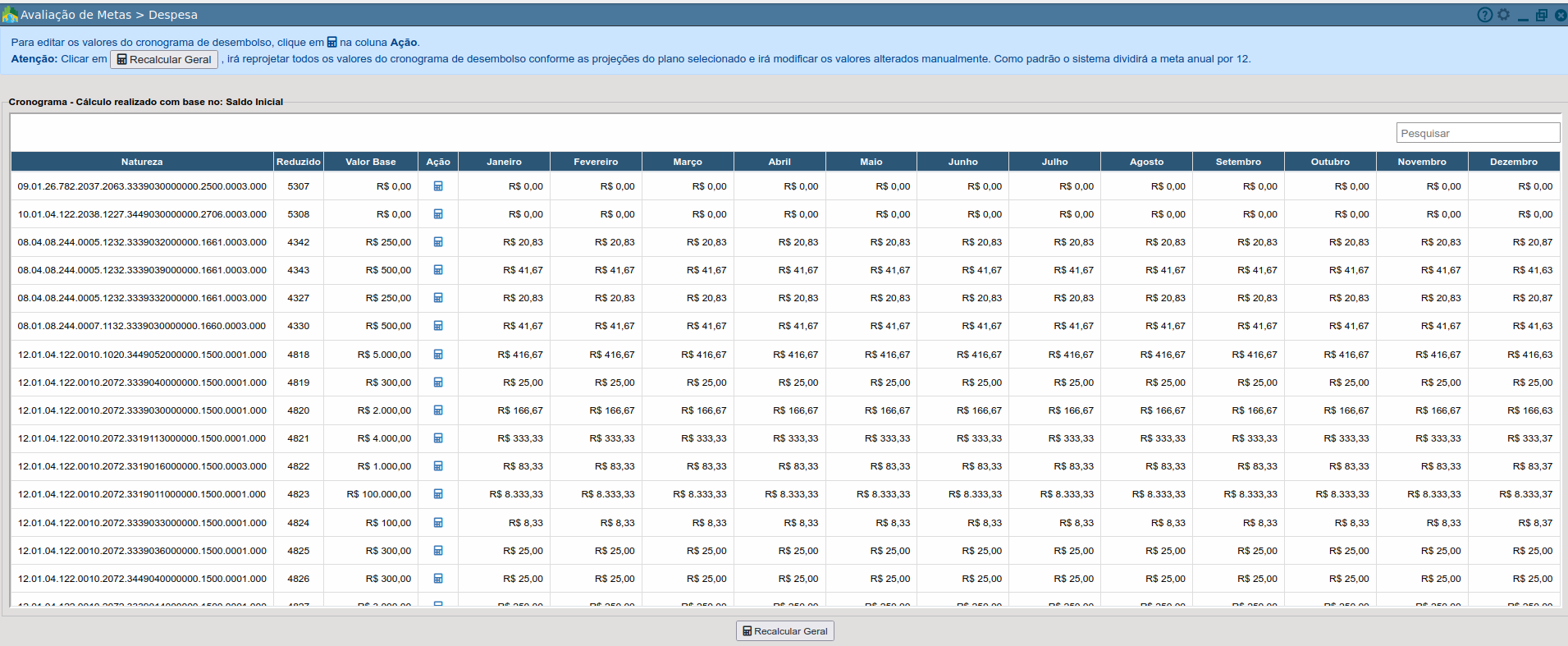
Task: Select the Janeiro value R$ 8.333,33 cell
Action: coord(516,494)
